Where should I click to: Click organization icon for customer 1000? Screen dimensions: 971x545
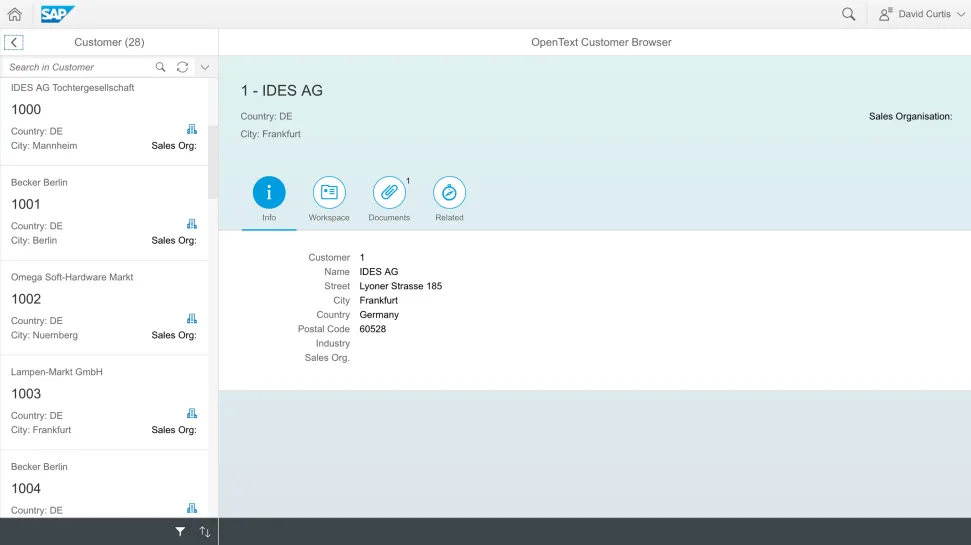192,129
